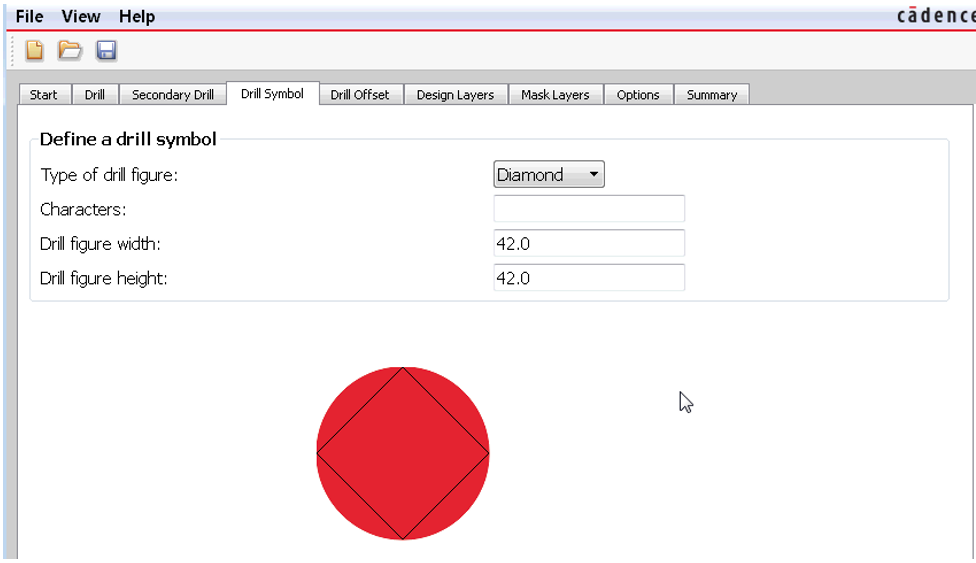Click the New file icon in toolbar
Viewport: 976px width, 563px height.
[x=35, y=50]
